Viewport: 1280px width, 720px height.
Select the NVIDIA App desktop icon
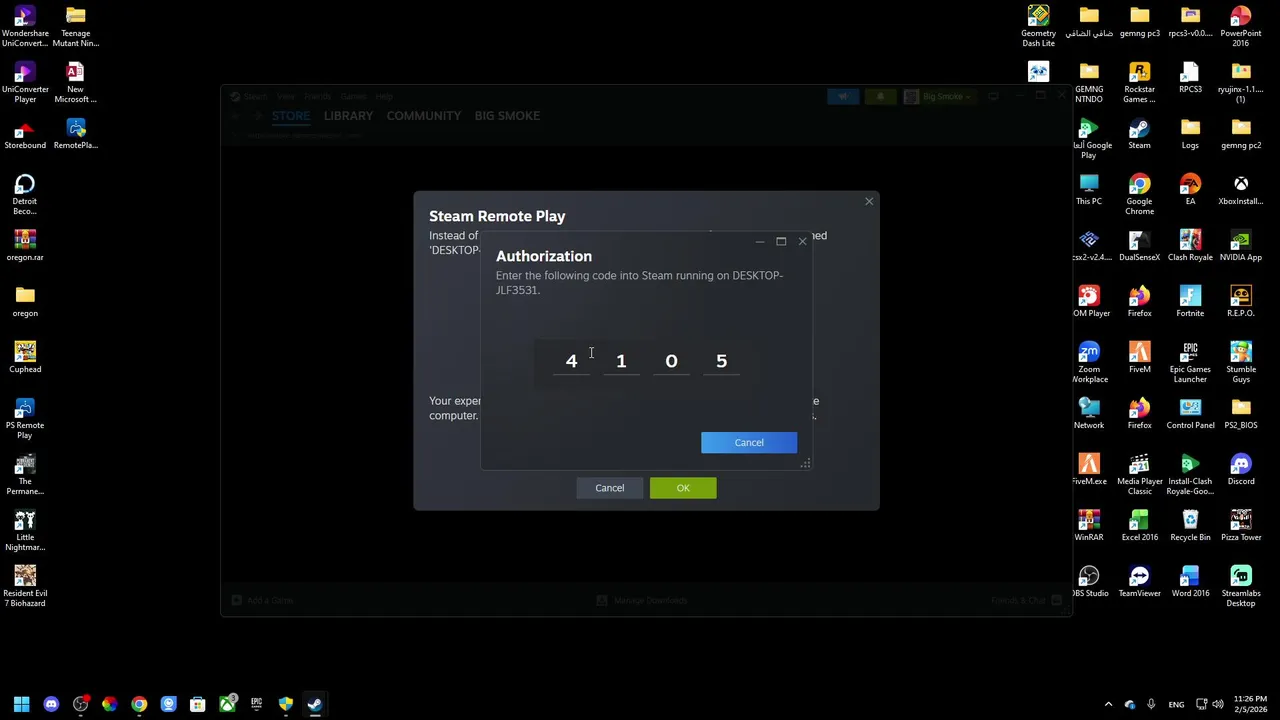tap(1240, 247)
